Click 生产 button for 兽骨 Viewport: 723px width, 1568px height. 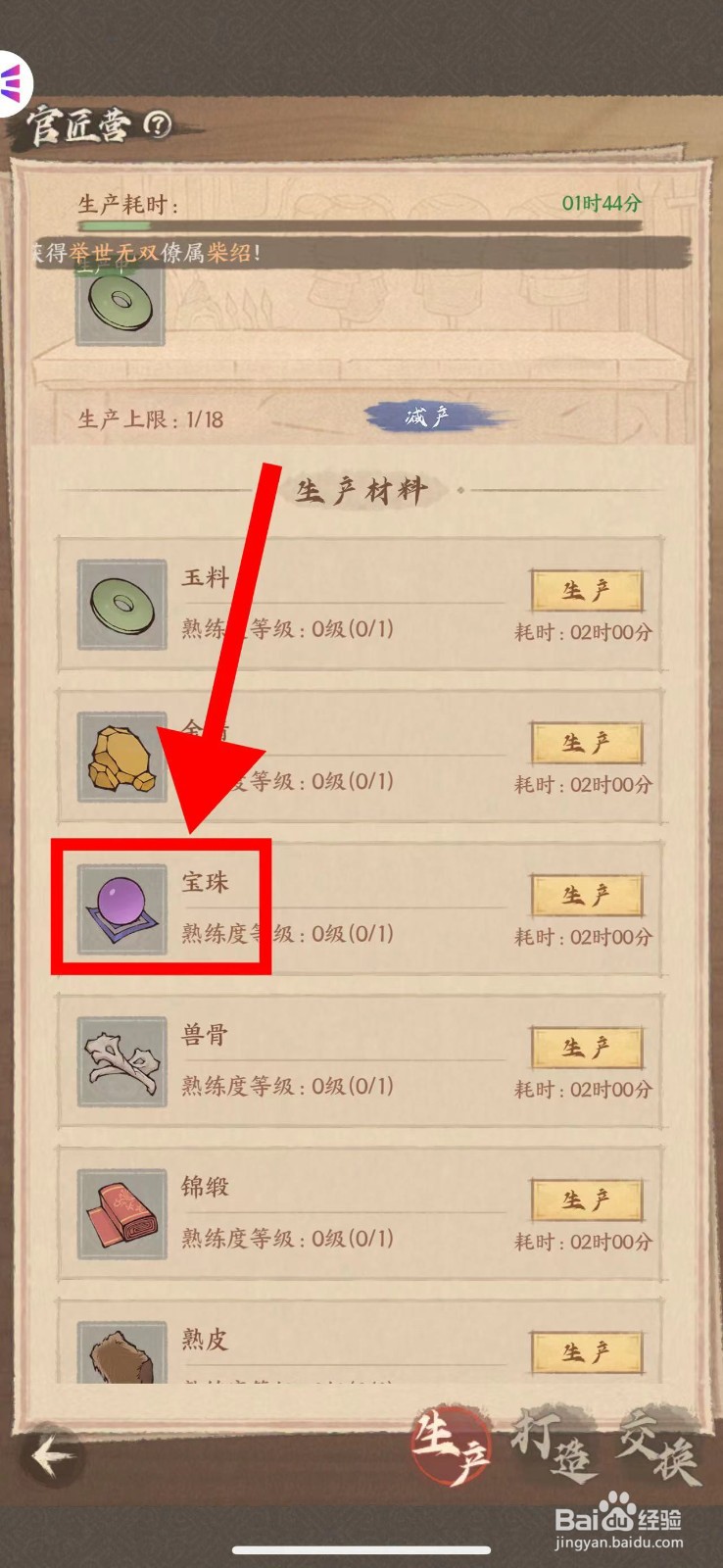(x=587, y=1048)
